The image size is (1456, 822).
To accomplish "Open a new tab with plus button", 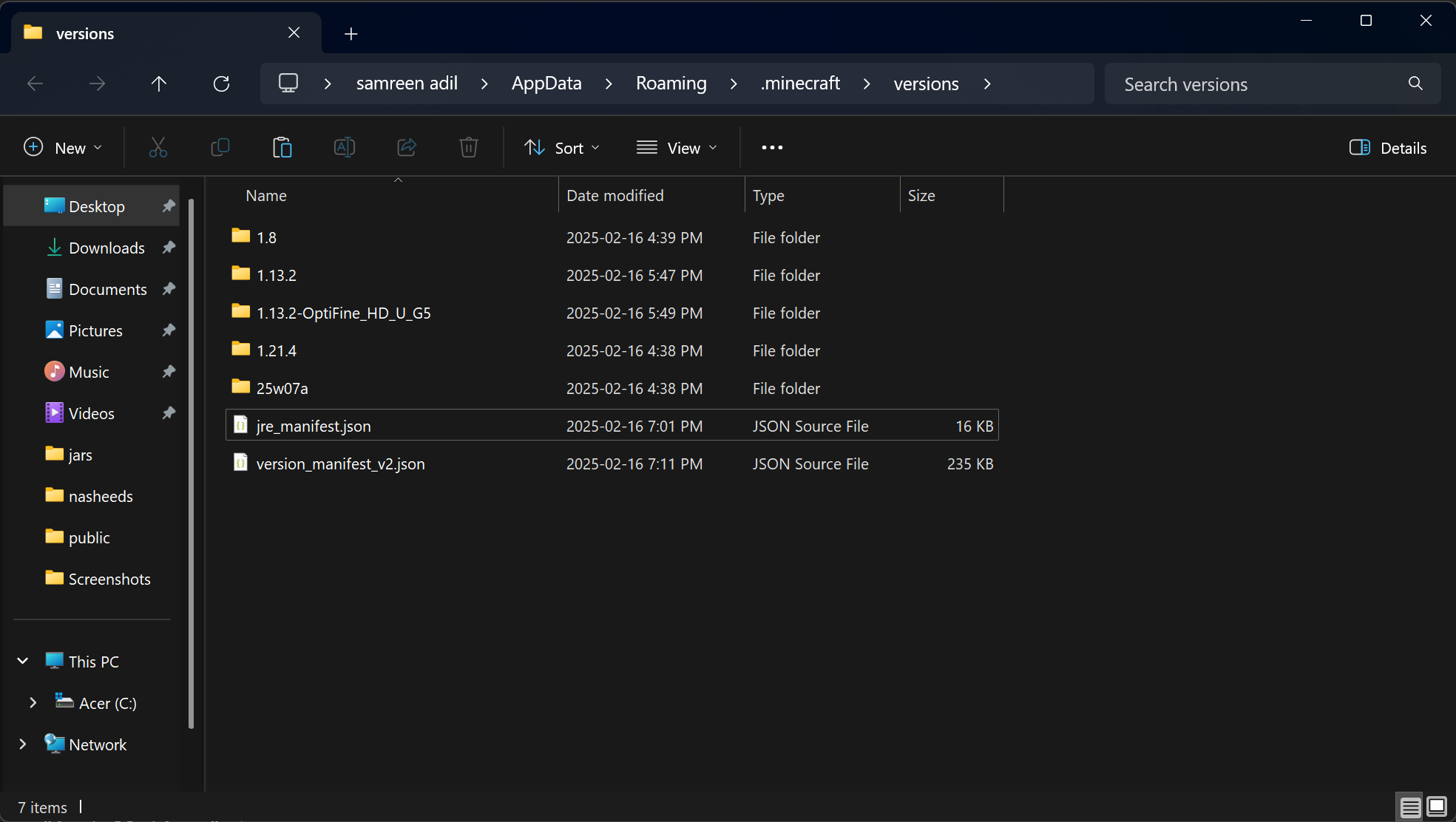I will [x=351, y=34].
